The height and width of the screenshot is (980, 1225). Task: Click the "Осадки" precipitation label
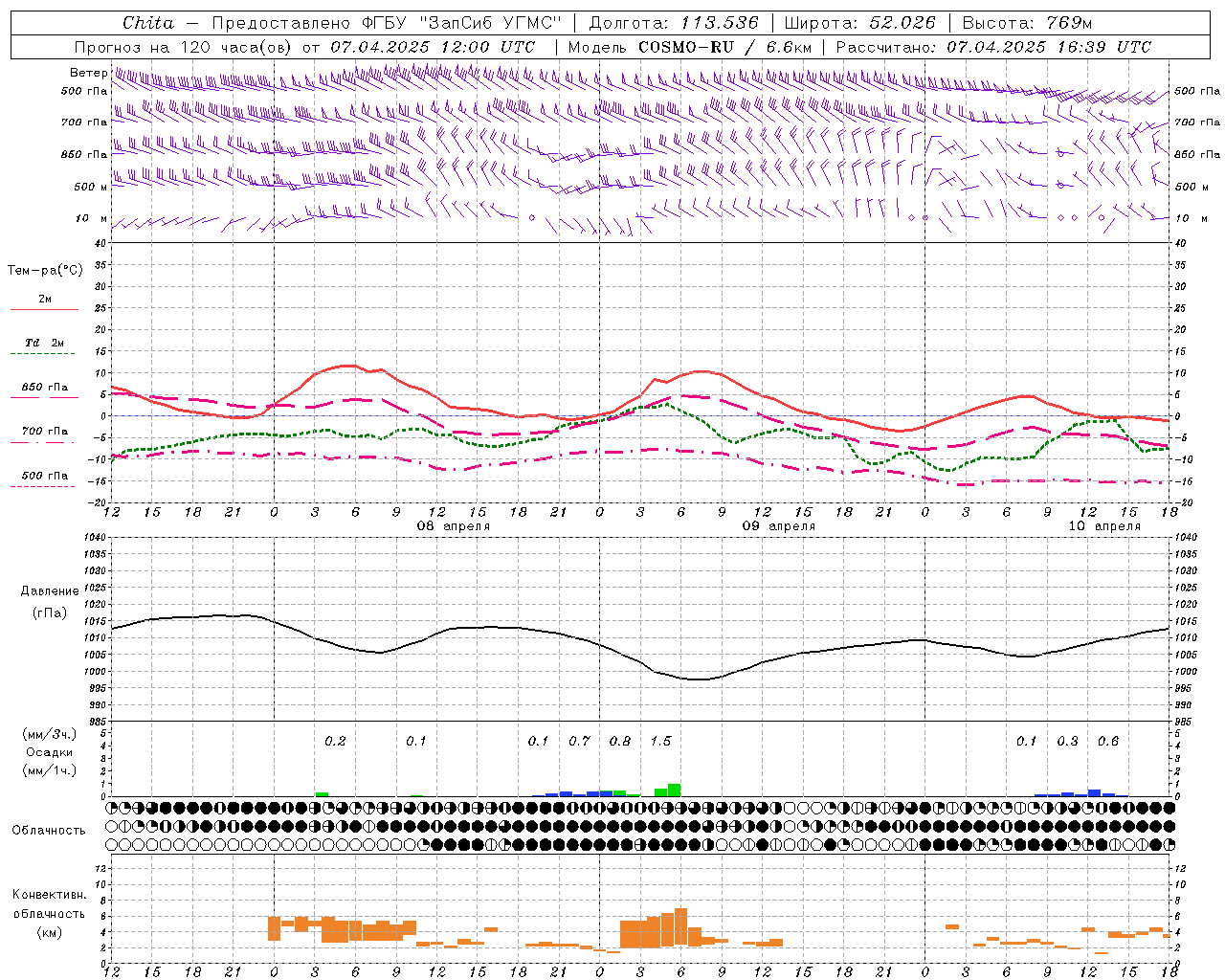click(x=50, y=752)
